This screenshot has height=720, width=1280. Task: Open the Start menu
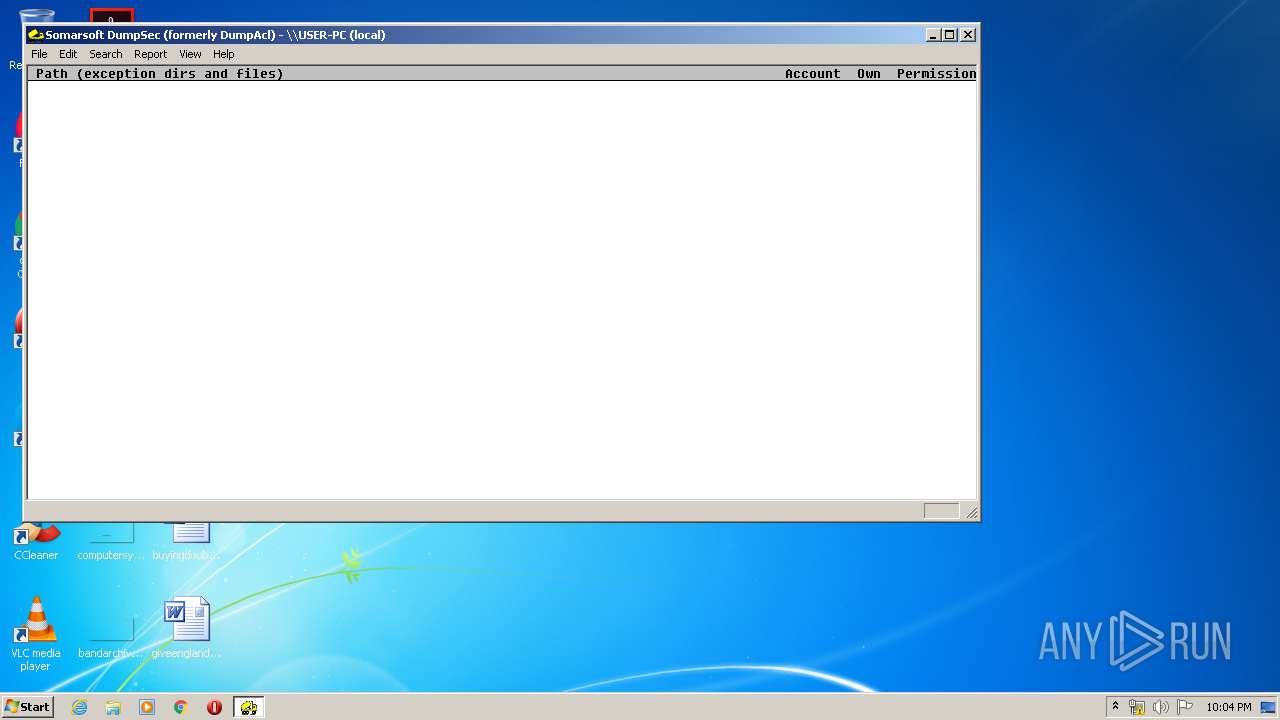[x=27, y=707]
